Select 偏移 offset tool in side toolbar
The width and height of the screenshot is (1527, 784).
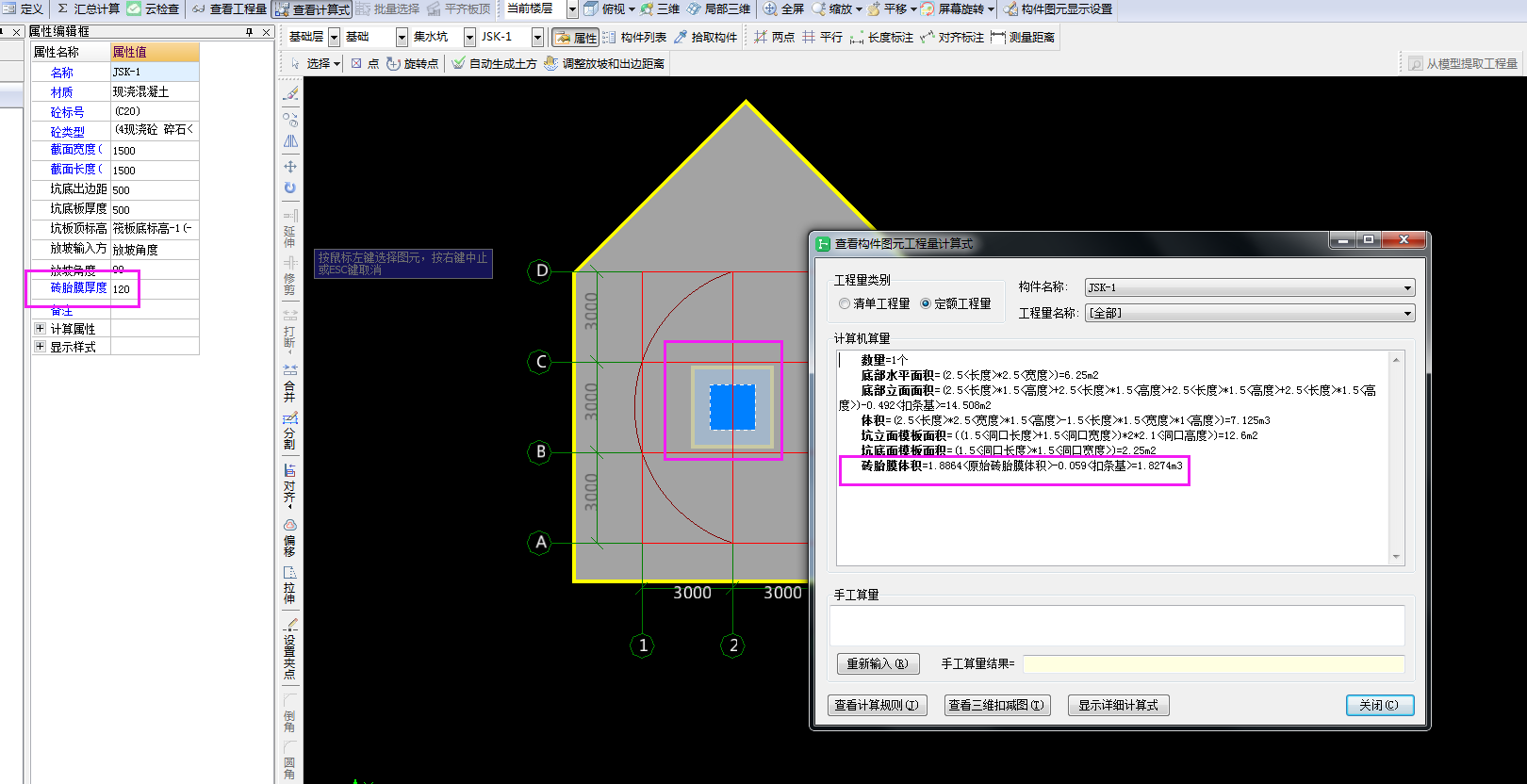pos(289,538)
